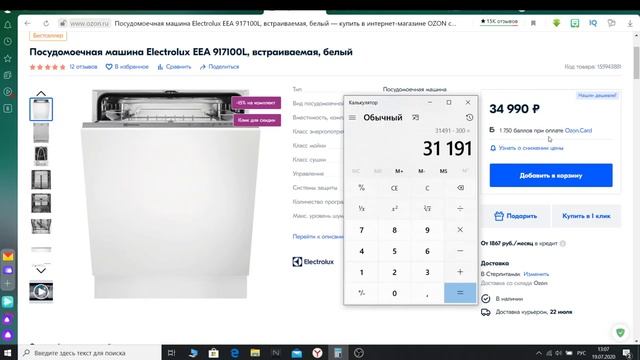The height and width of the screenshot is (360, 640).
Task: Click M+ memory add key
Action: point(399,171)
